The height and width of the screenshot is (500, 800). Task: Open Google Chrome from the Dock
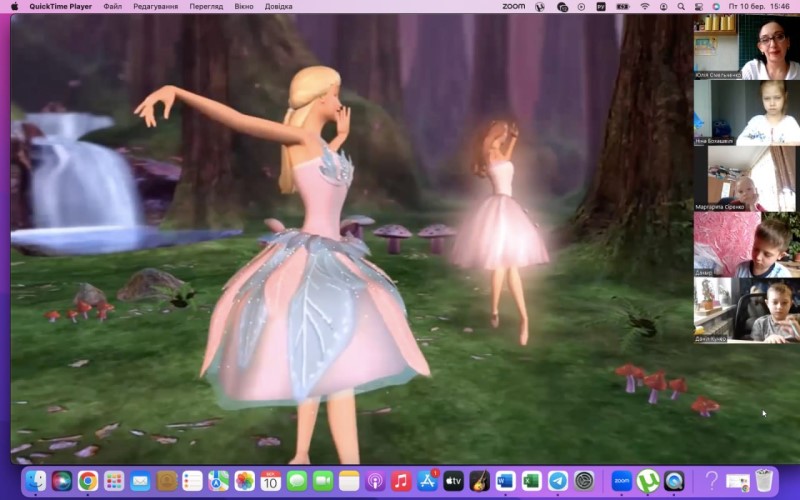pos(88,481)
